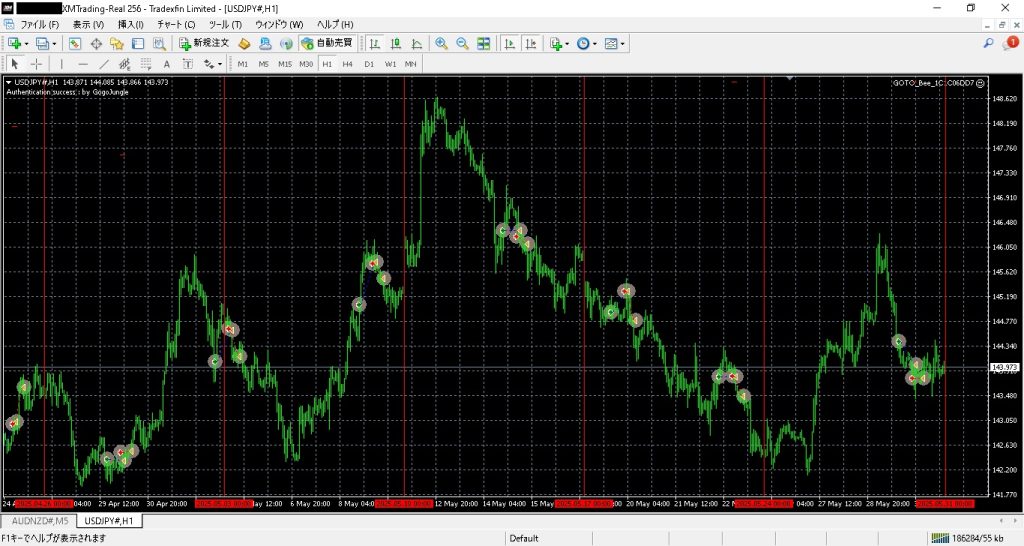Click the Zoom Out magnifier icon
Viewport: 1024px width, 546px height.
click(x=462, y=44)
